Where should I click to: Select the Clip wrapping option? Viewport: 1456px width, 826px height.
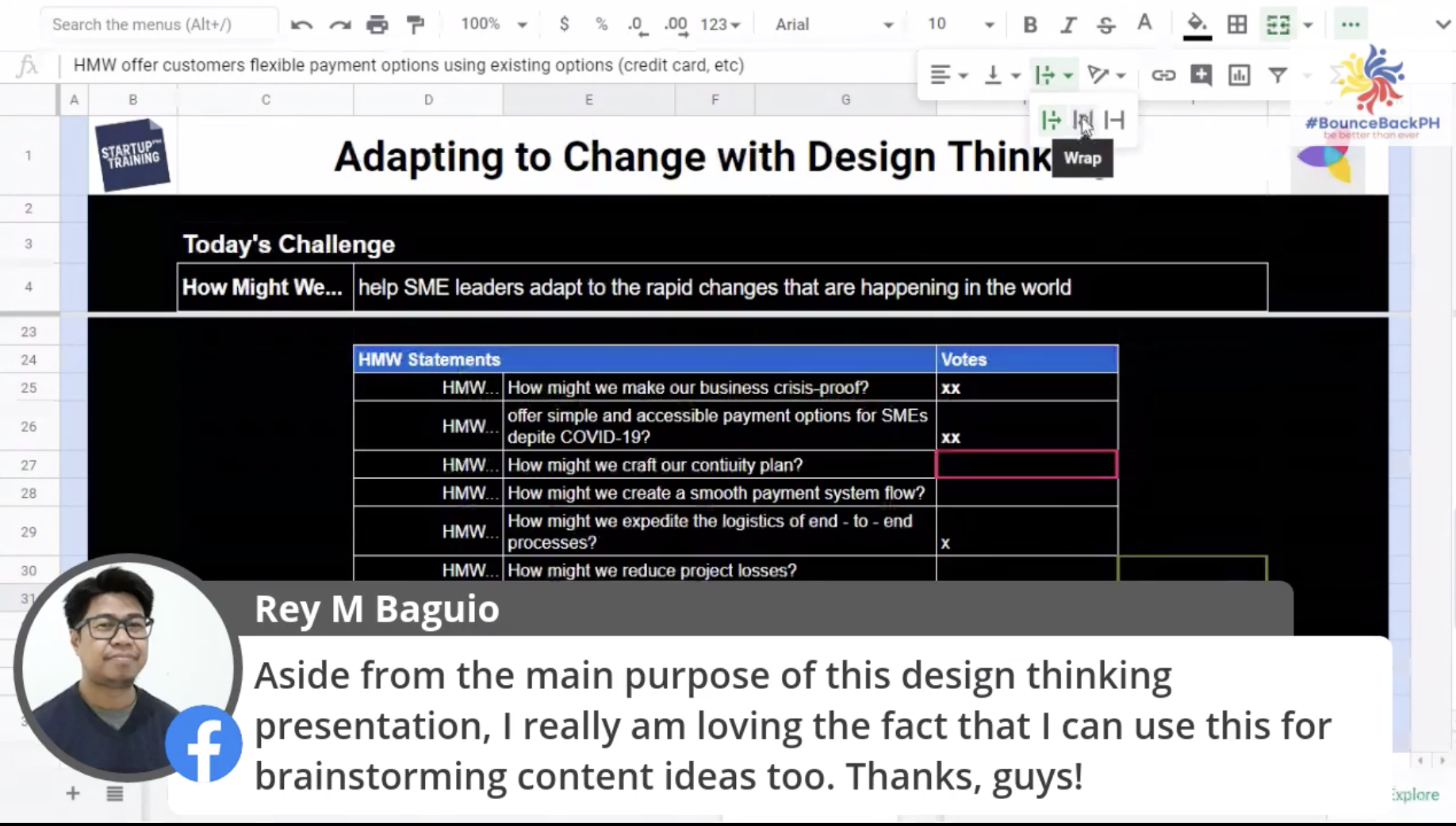(1114, 120)
